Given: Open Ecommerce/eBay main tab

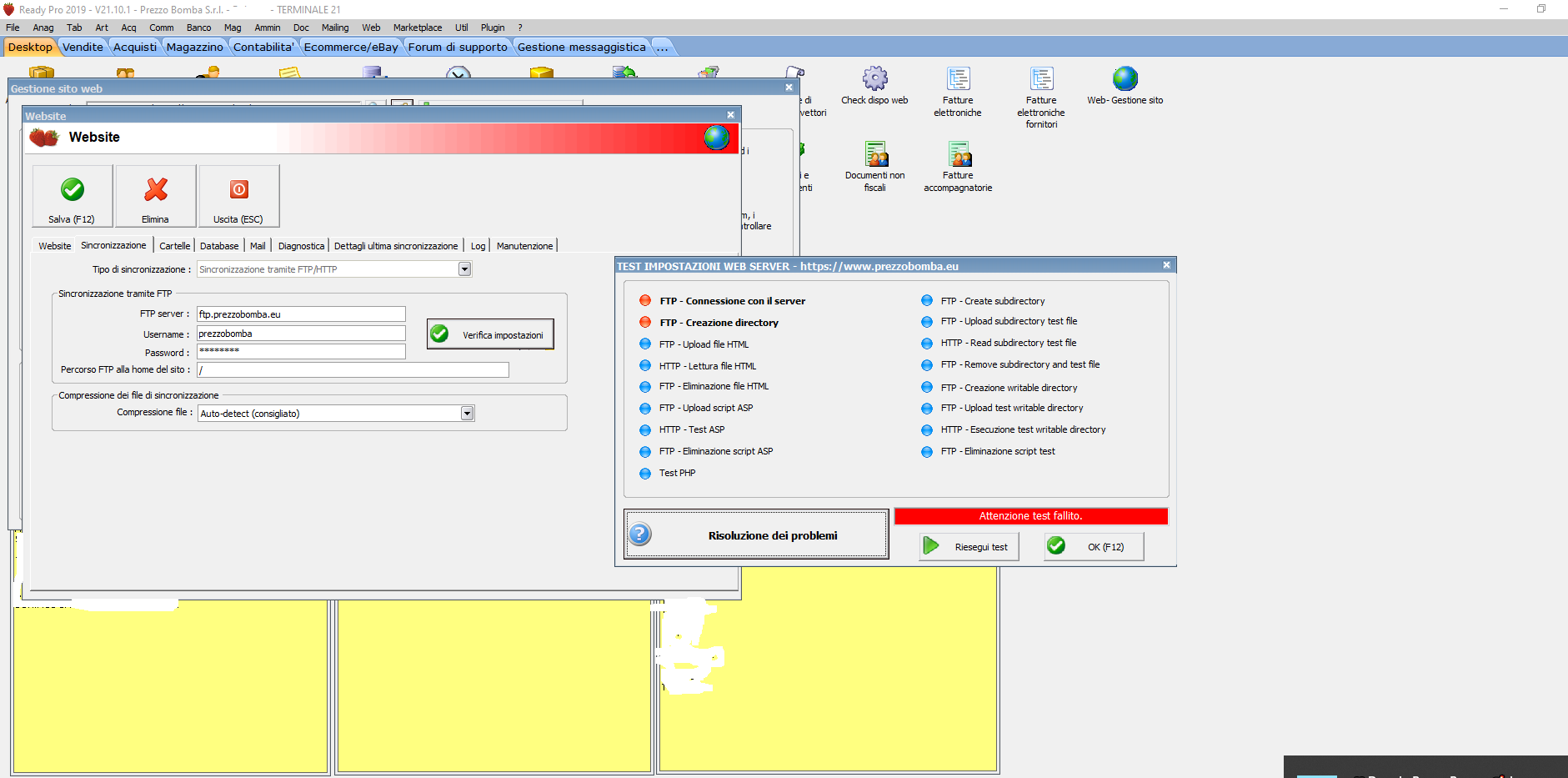Looking at the screenshot, I should click(351, 47).
